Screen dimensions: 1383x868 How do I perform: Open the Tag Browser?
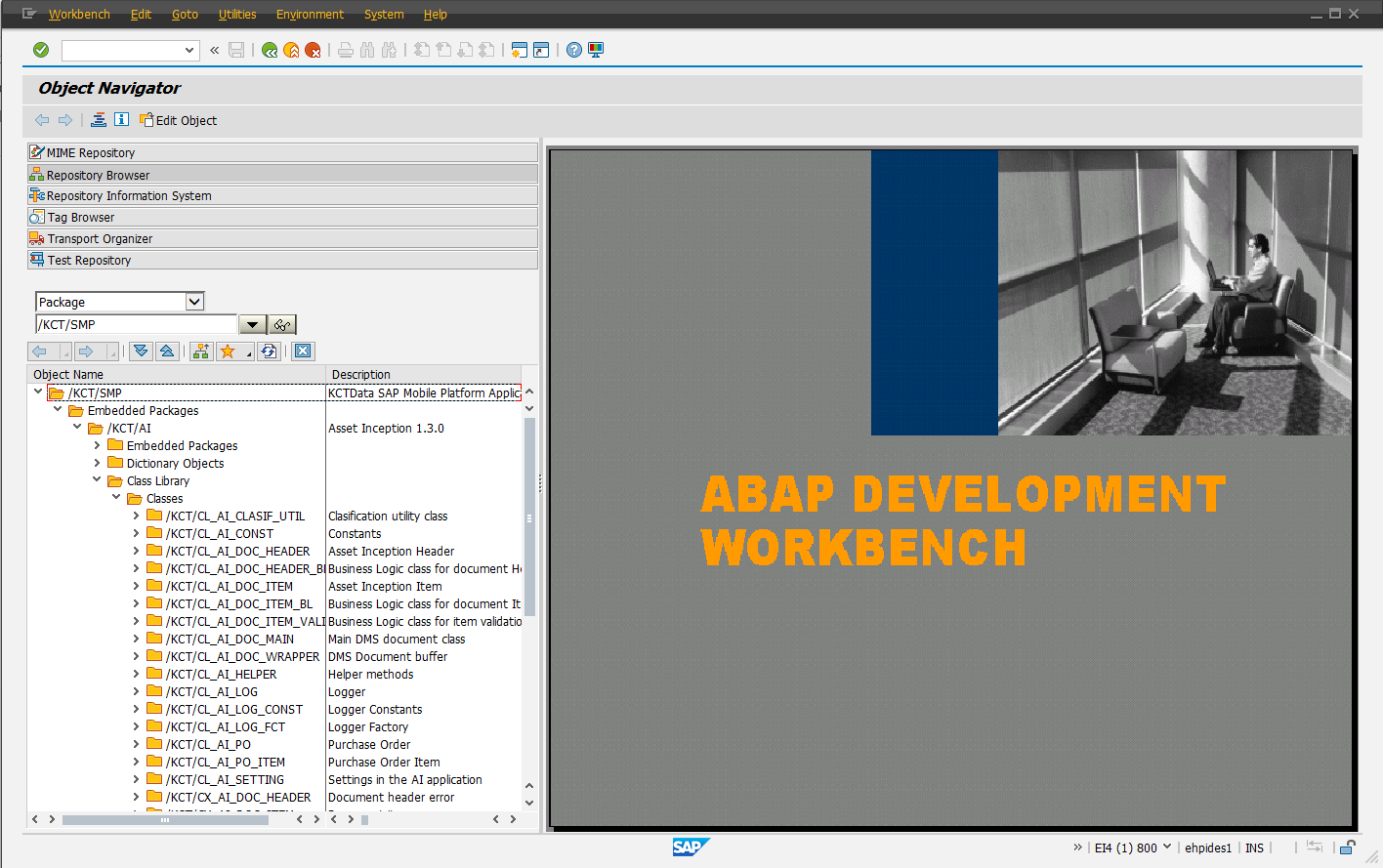282,217
